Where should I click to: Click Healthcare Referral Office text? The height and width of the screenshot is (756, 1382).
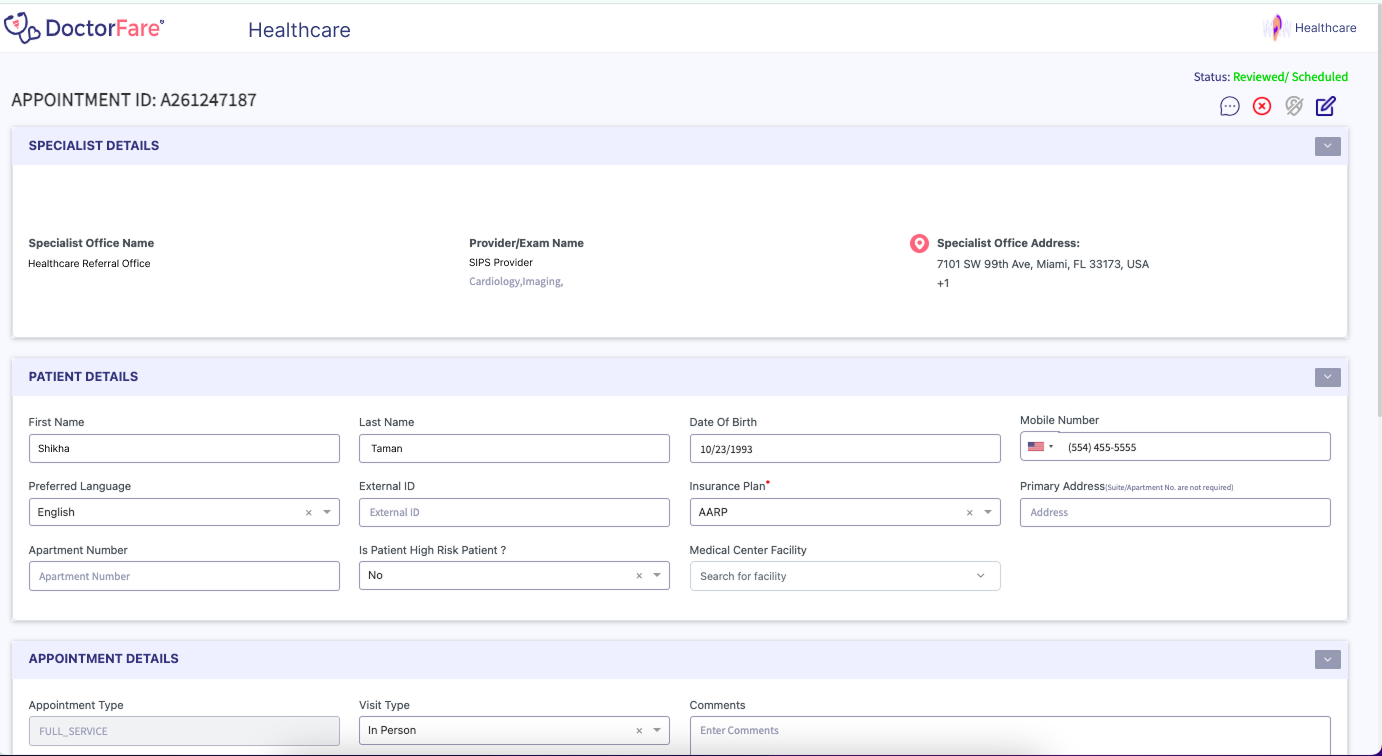(x=89, y=264)
